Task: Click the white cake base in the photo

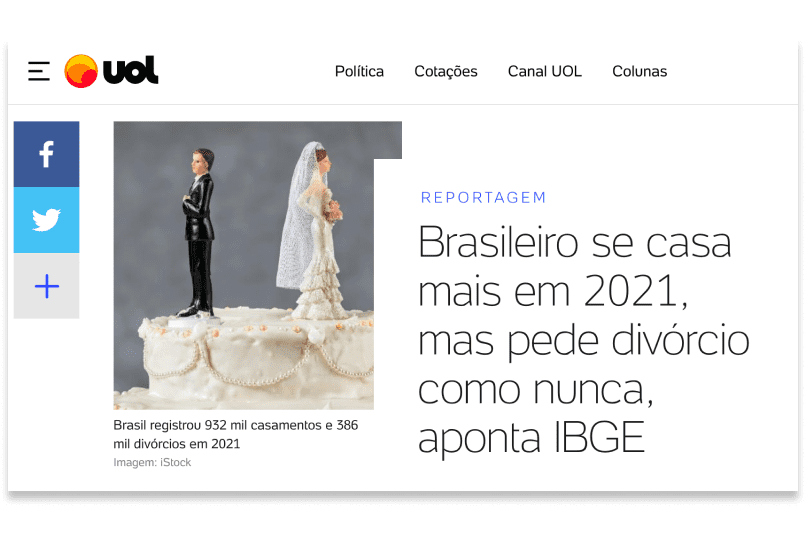Action: [x=255, y=360]
